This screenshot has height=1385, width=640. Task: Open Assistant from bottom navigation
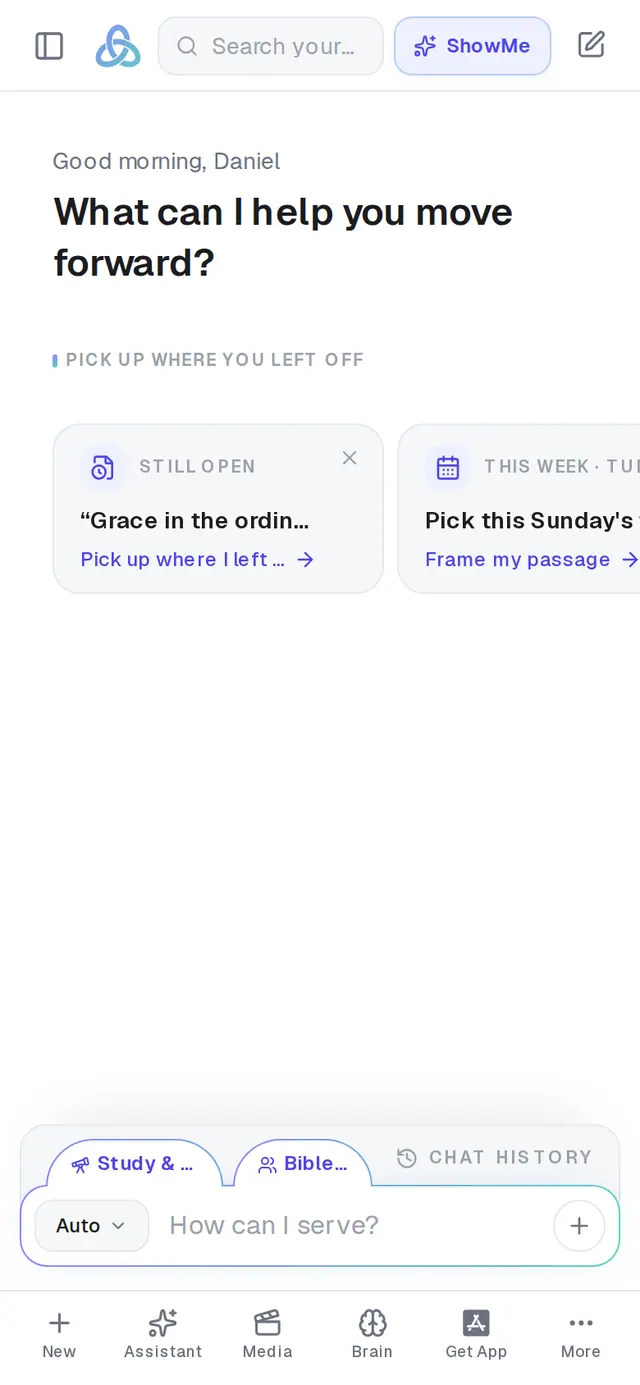pyautogui.click(x=163, y=1335)
